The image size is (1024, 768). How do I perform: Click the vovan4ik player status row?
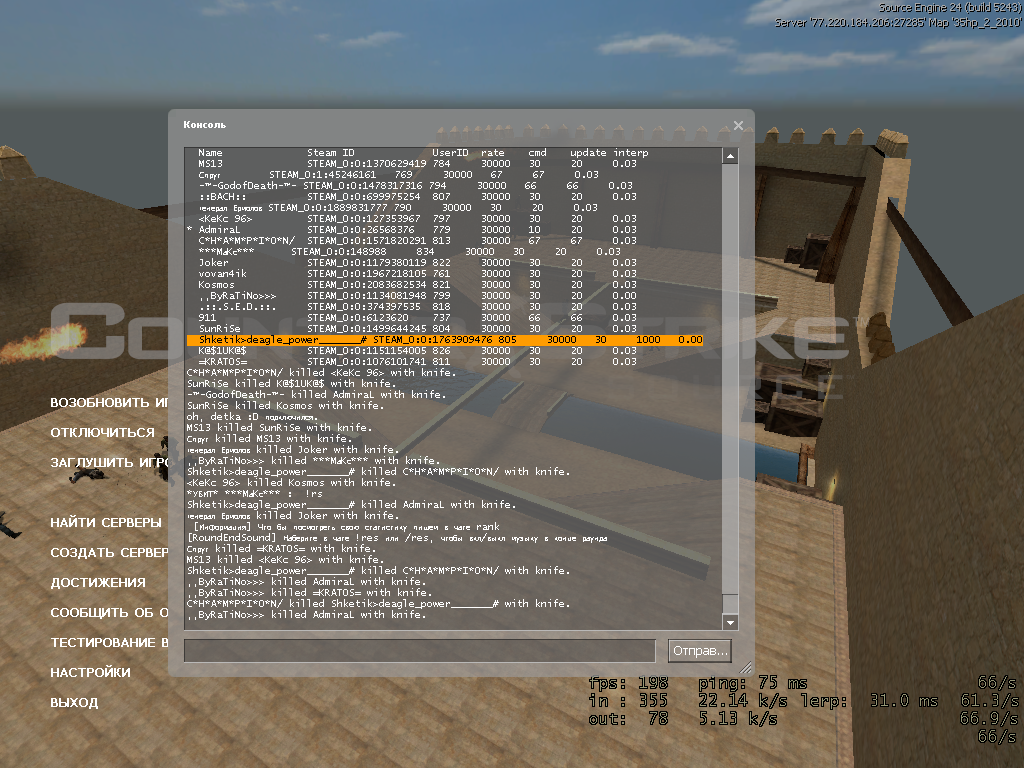pos(417,274)
